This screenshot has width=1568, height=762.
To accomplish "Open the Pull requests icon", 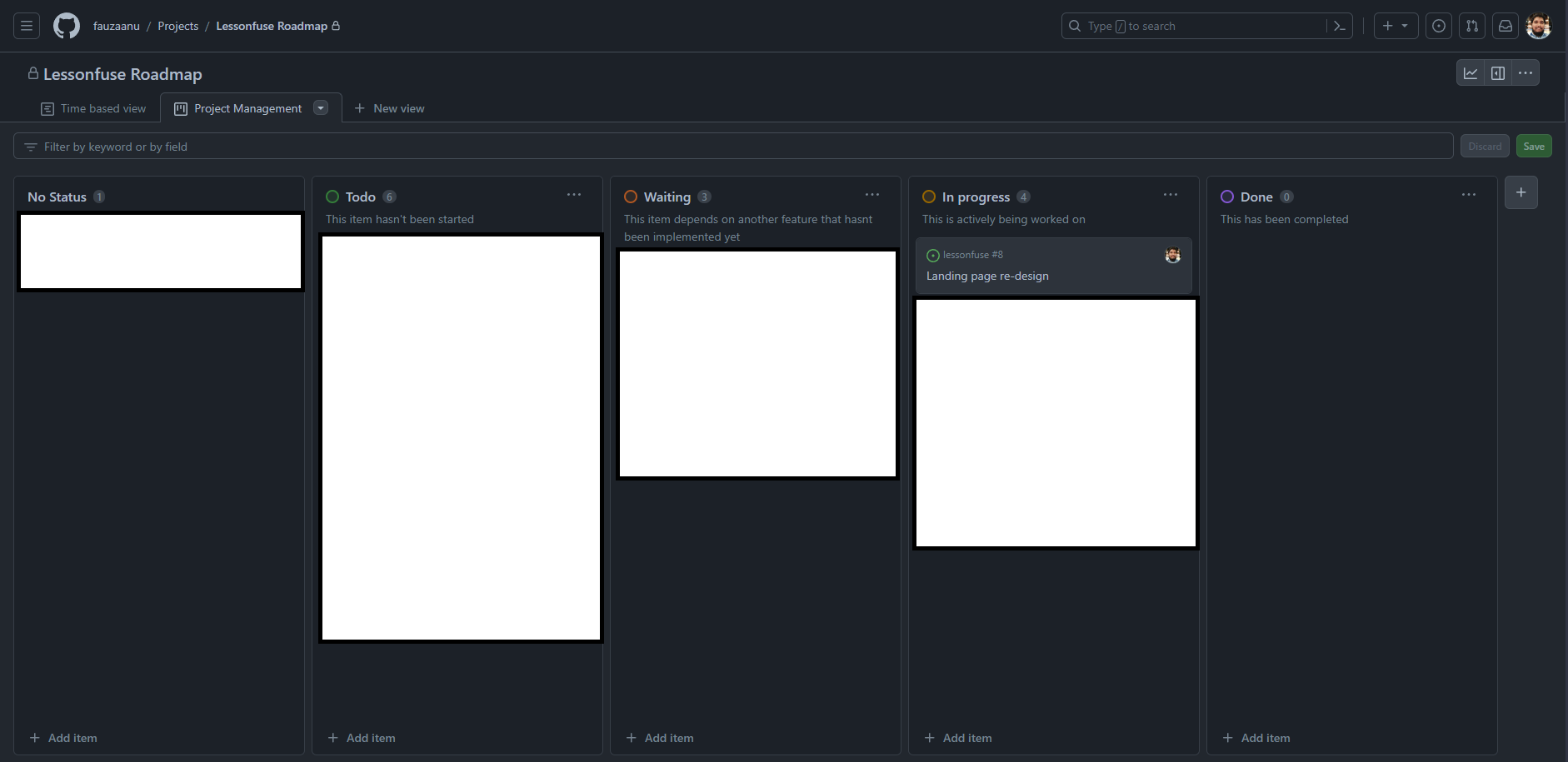I will [1472, 26].
